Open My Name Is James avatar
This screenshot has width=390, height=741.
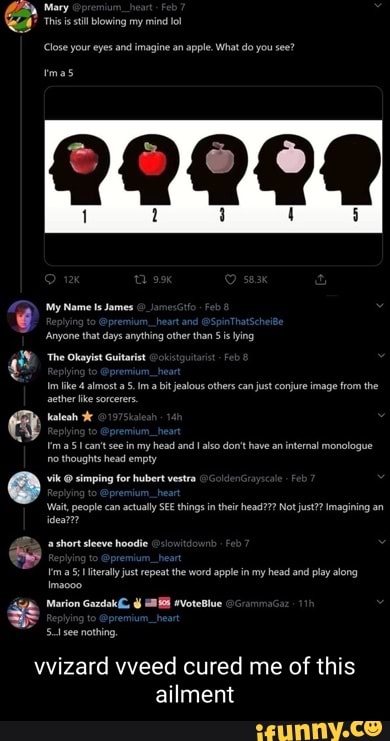point(23,316)
